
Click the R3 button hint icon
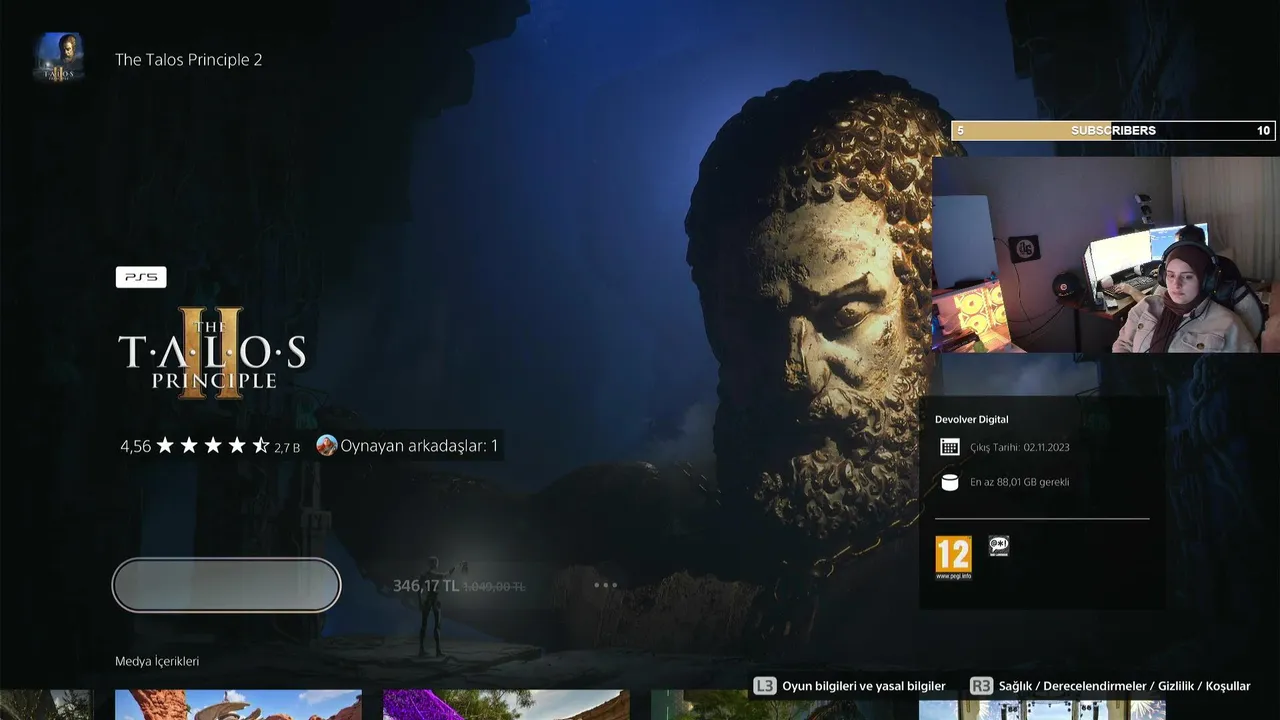981,686
